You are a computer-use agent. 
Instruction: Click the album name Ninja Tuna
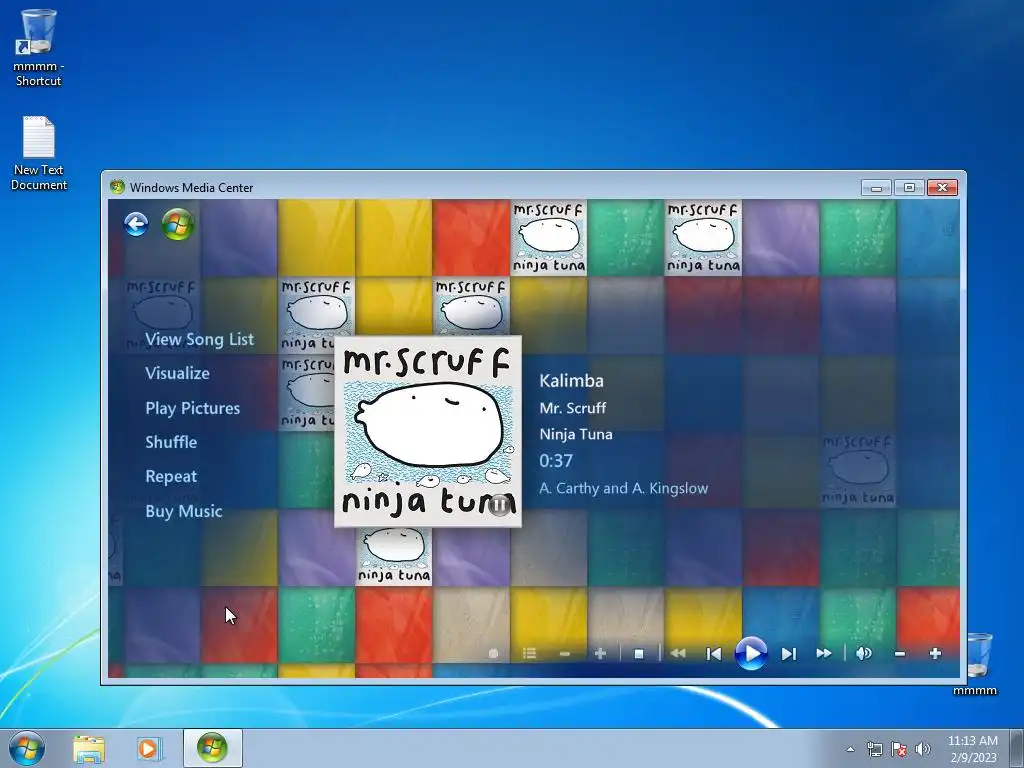pos(575,434)
